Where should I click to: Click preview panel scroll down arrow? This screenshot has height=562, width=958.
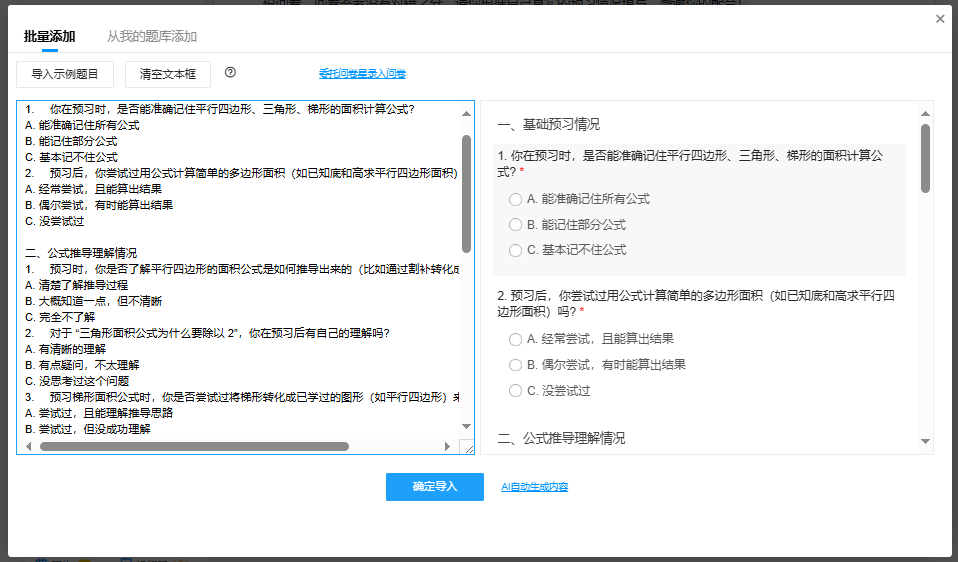926,441
